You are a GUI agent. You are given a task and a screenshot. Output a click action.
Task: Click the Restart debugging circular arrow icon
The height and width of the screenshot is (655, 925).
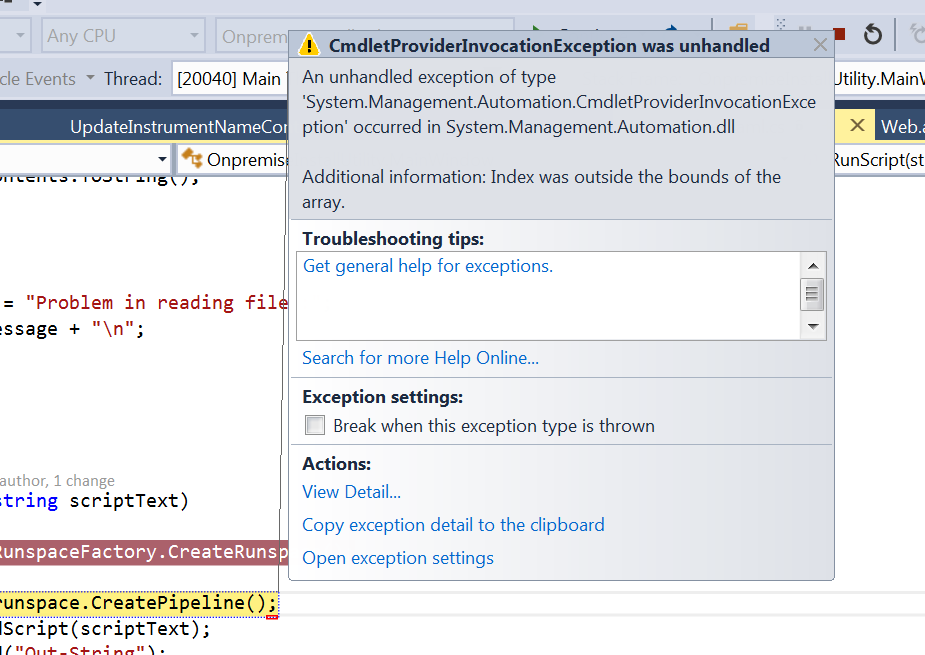pyautogui.click(x=871, y=33)
